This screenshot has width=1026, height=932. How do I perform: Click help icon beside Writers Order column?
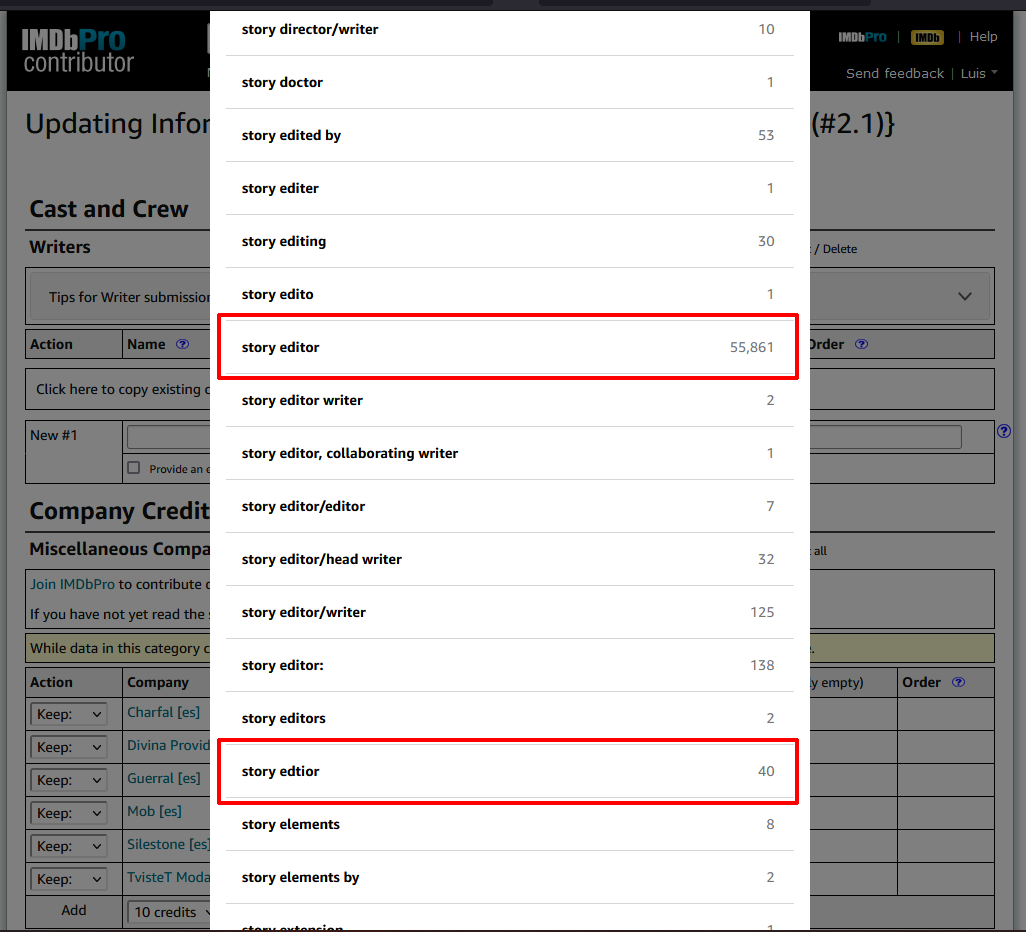click(x=861, y=344)
